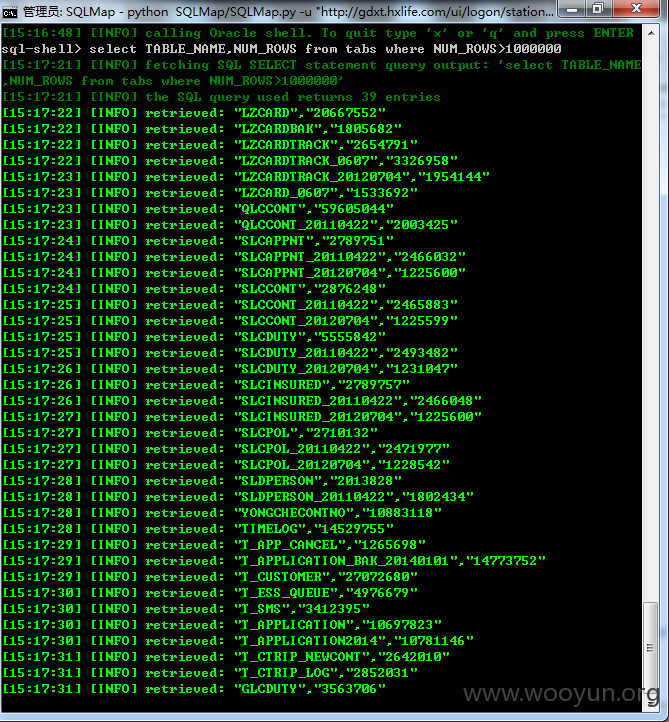Click the row "SLCCONT_20110422","2465883"
This screenshot has width=669, height=722.
(x=230, y=305)
